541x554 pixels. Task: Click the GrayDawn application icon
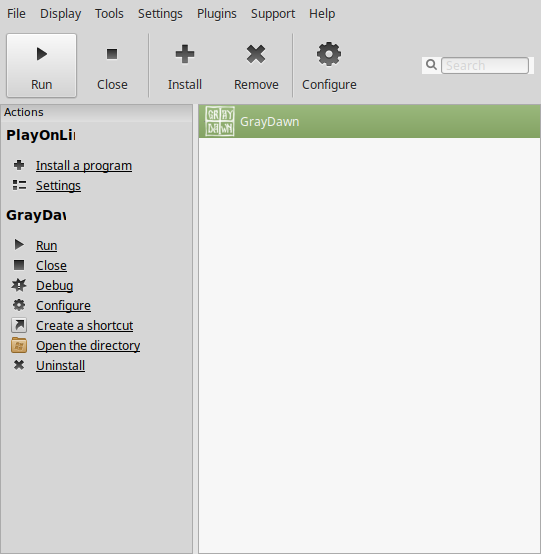coord(220,121)
